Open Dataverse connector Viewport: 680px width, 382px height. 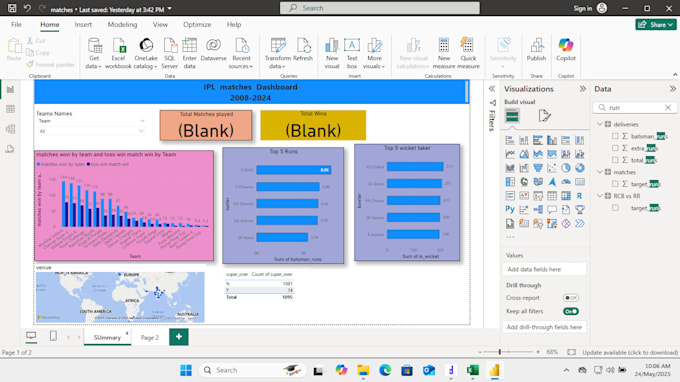213,49
